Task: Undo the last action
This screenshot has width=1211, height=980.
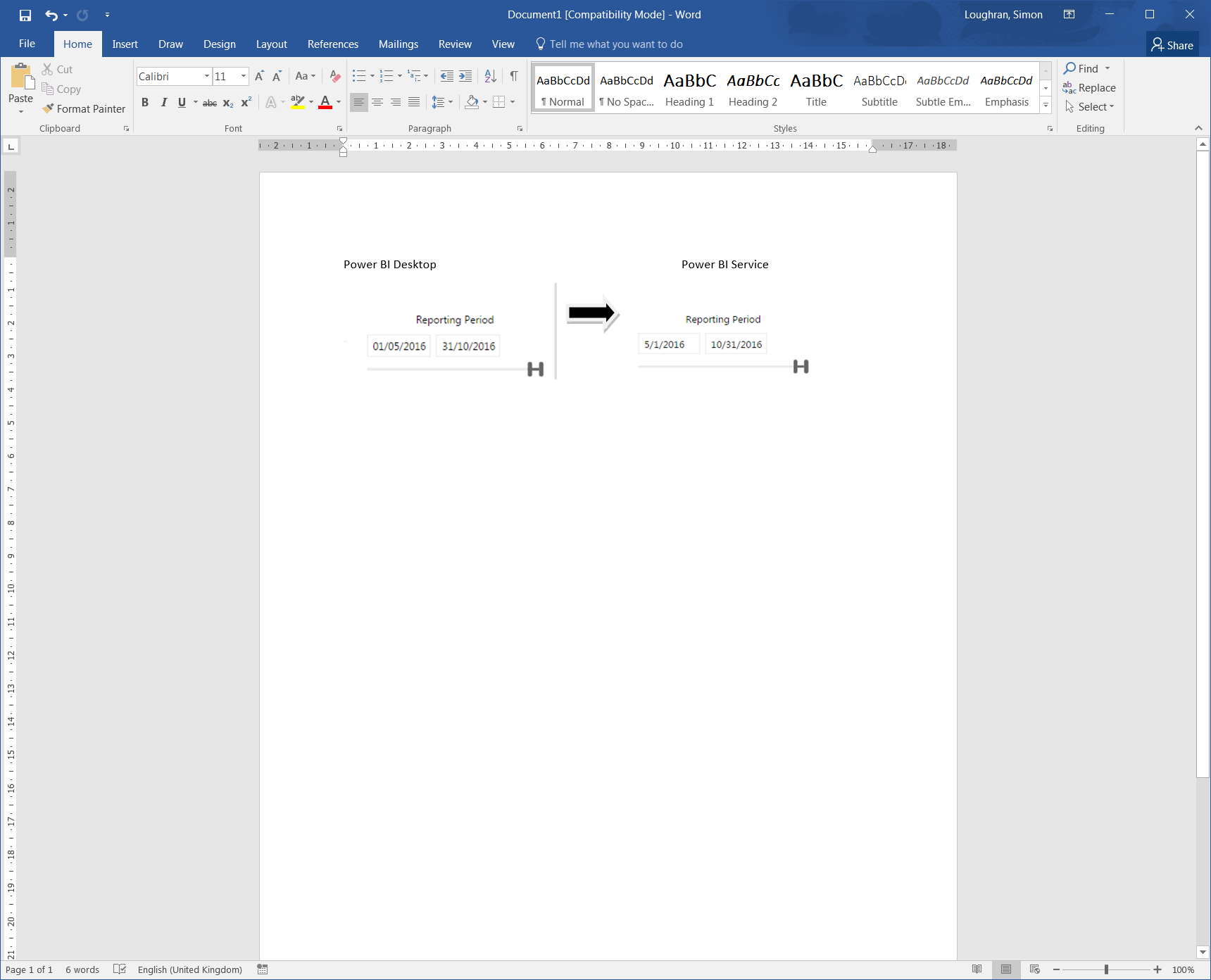Action: coord(51,15)
